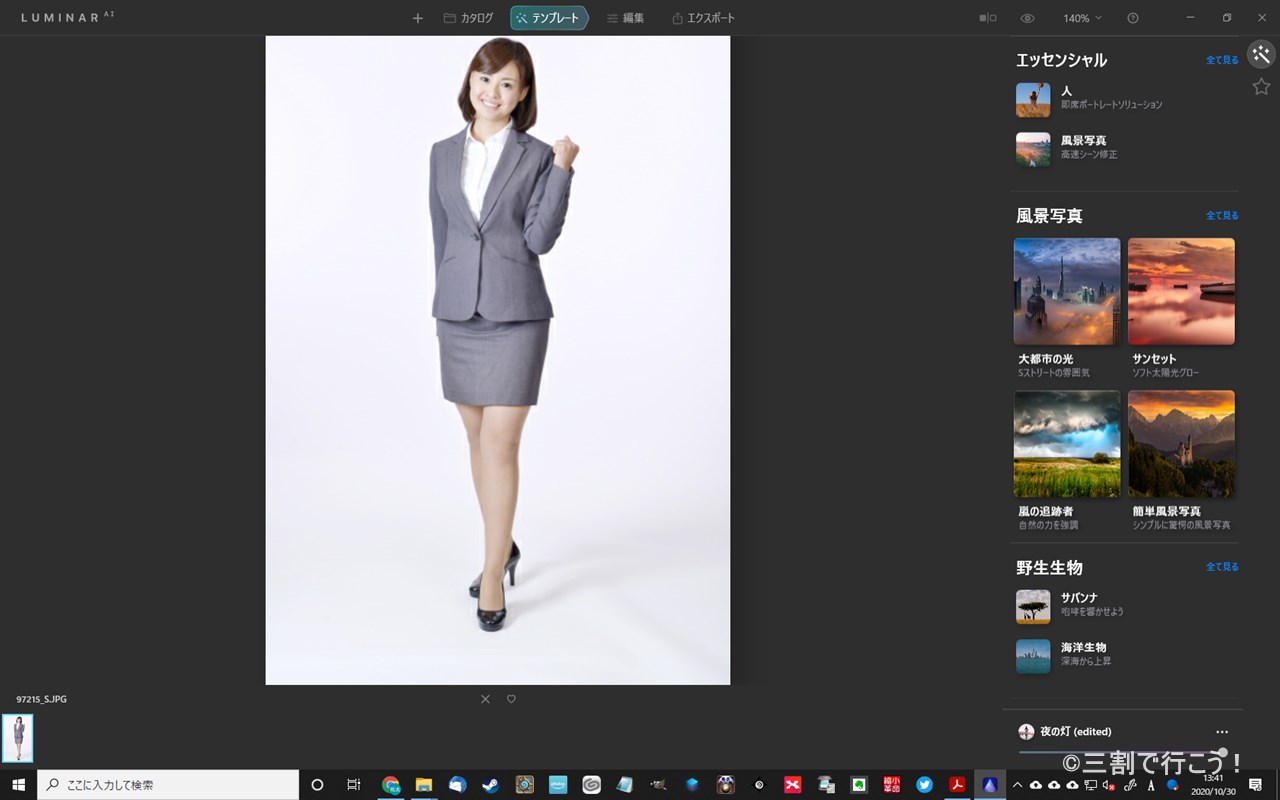This screenshot has height=800, width=1280.
Task: Launch Steam from the taskbar
Action: pos(490,785)
